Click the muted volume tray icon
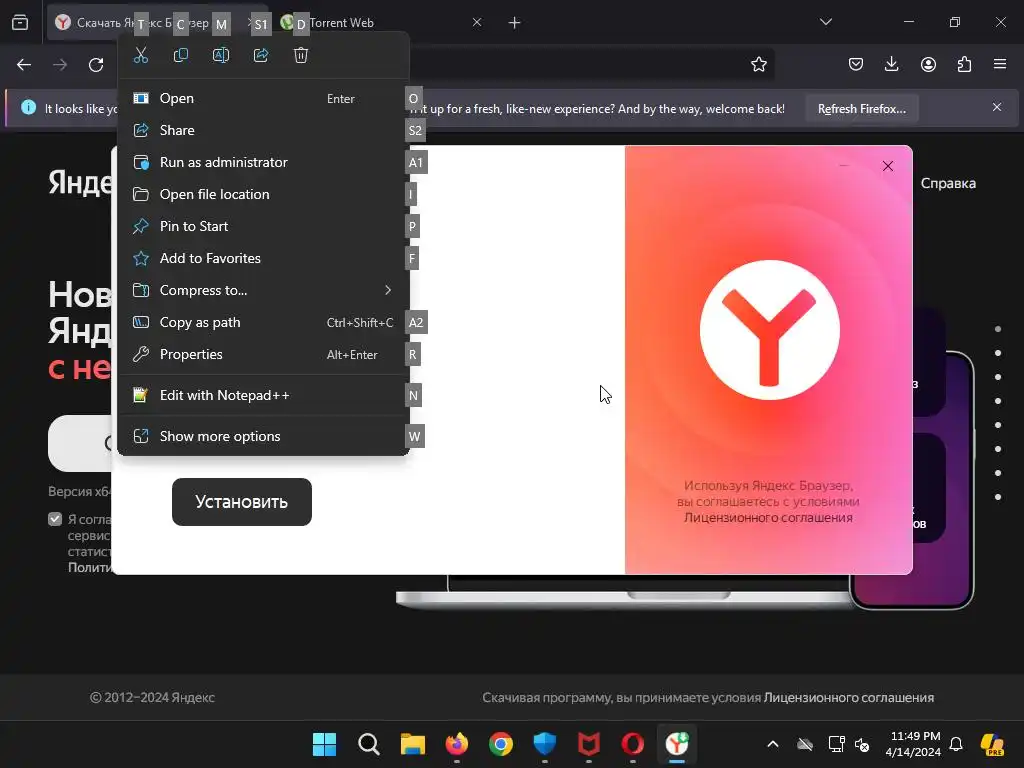 (862, 744)
